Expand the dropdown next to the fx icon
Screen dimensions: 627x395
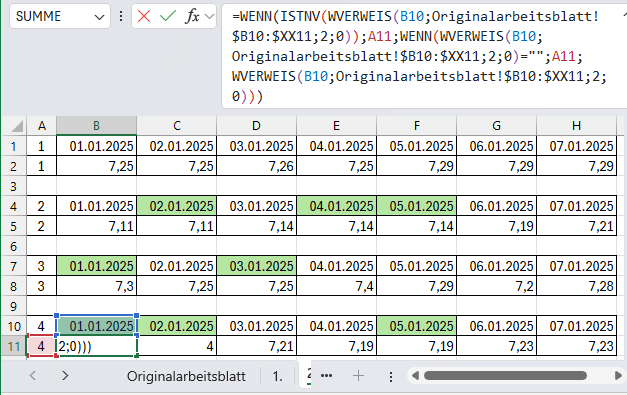coord(209,16)
